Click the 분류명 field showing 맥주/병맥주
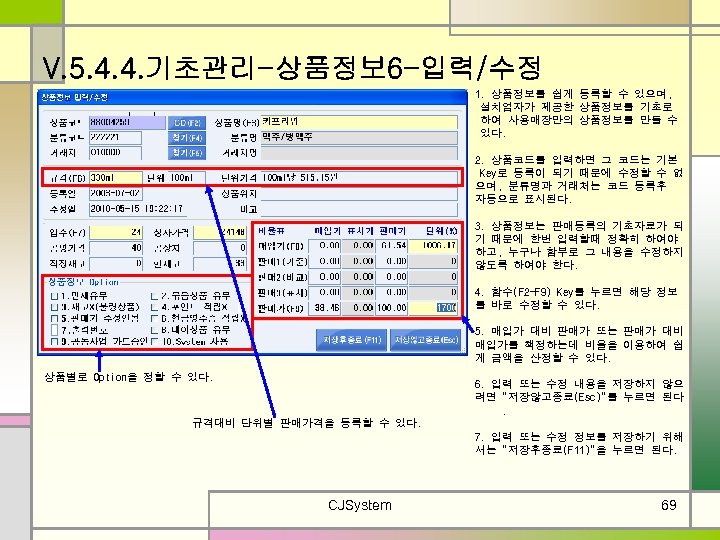 [360, 138]
